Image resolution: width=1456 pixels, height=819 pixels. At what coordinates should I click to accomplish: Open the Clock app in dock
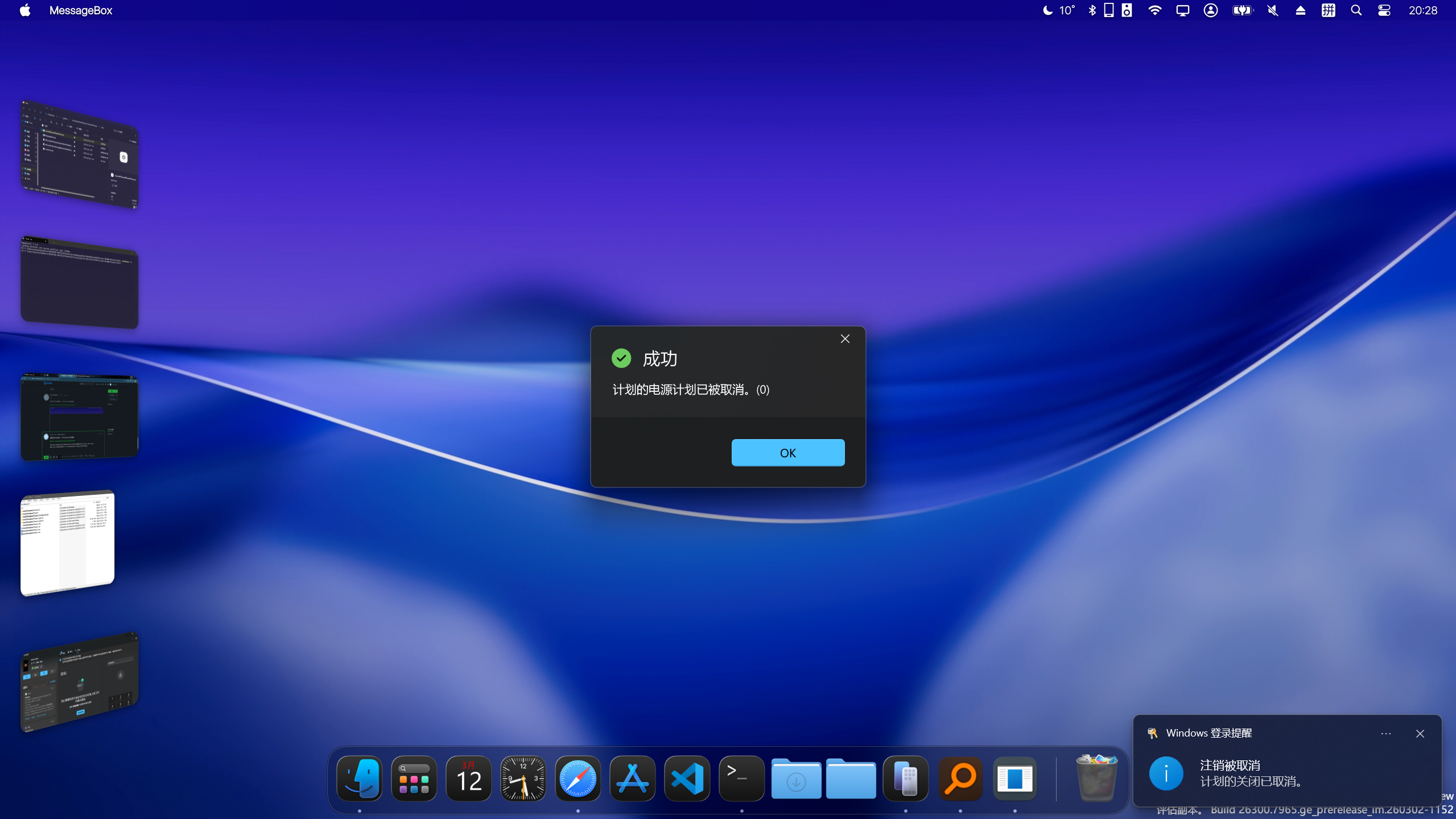(x=523, y=778)
